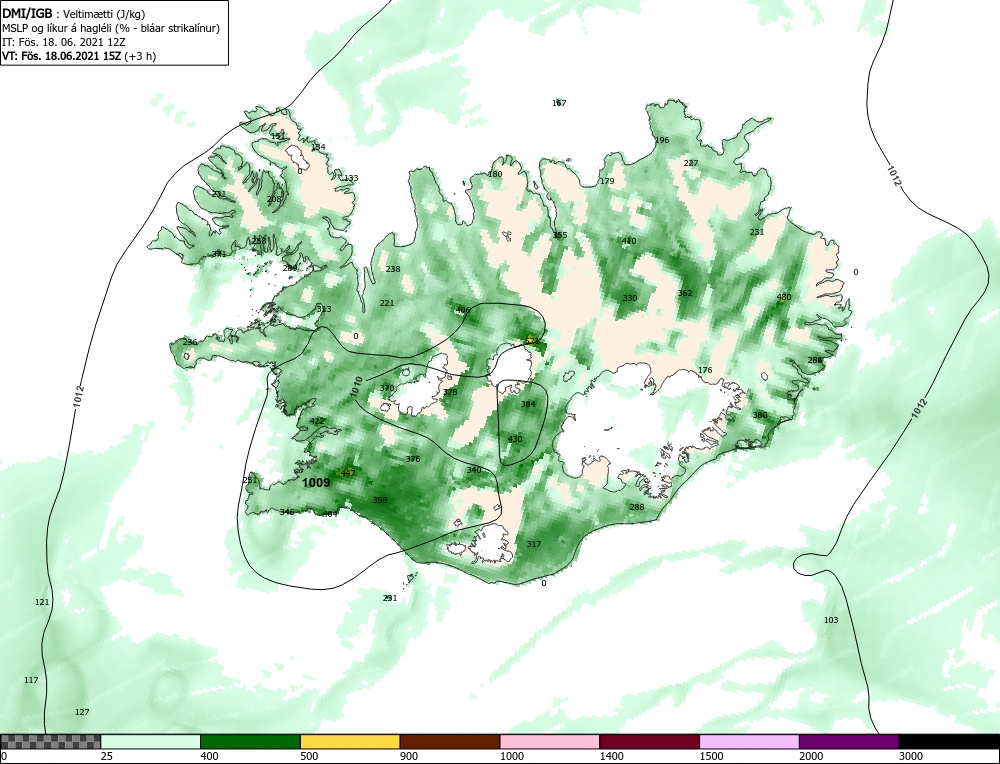
Task: Click the 480 value in the east
Action: (x=784, y=297)
